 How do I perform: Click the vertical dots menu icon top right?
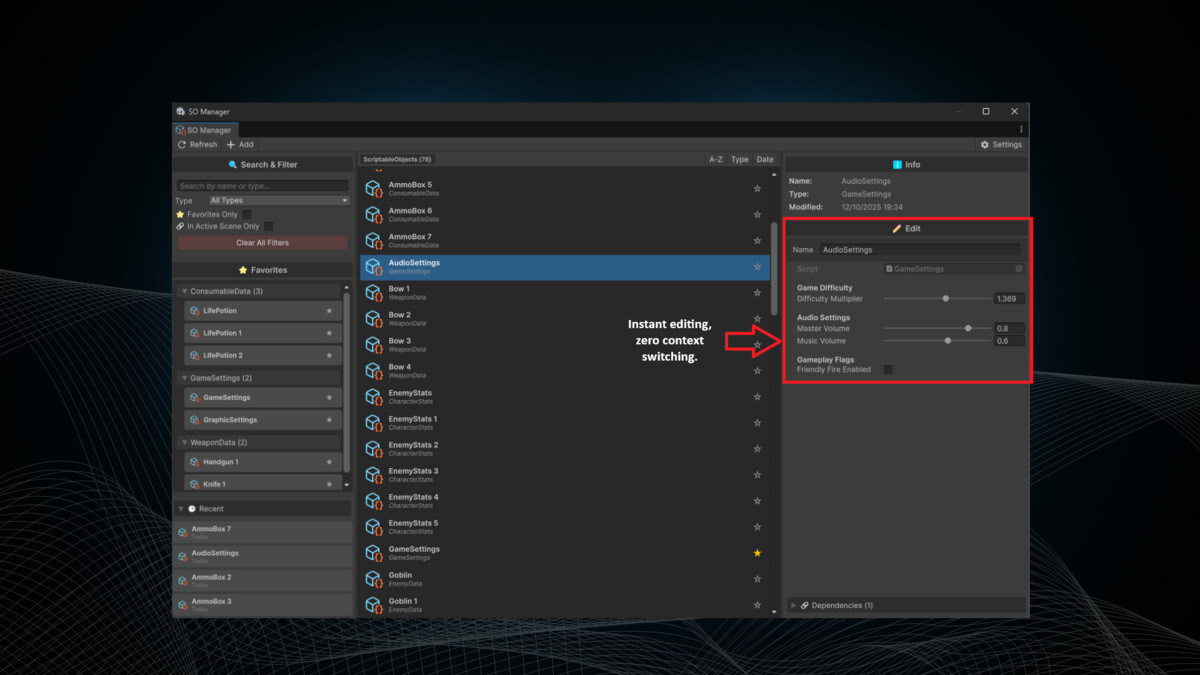(x=1021, y=129)
